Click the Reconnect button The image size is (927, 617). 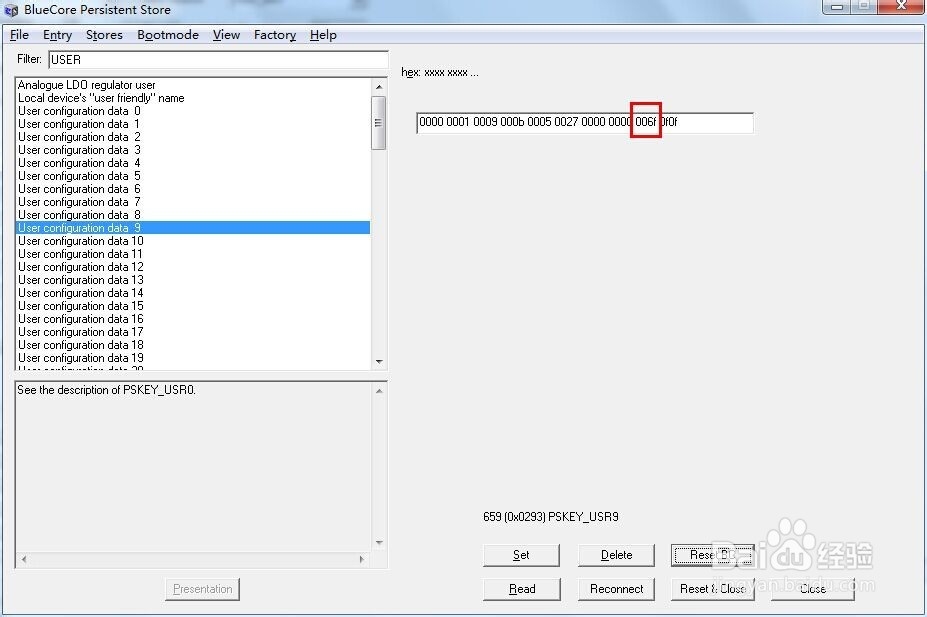616,589
